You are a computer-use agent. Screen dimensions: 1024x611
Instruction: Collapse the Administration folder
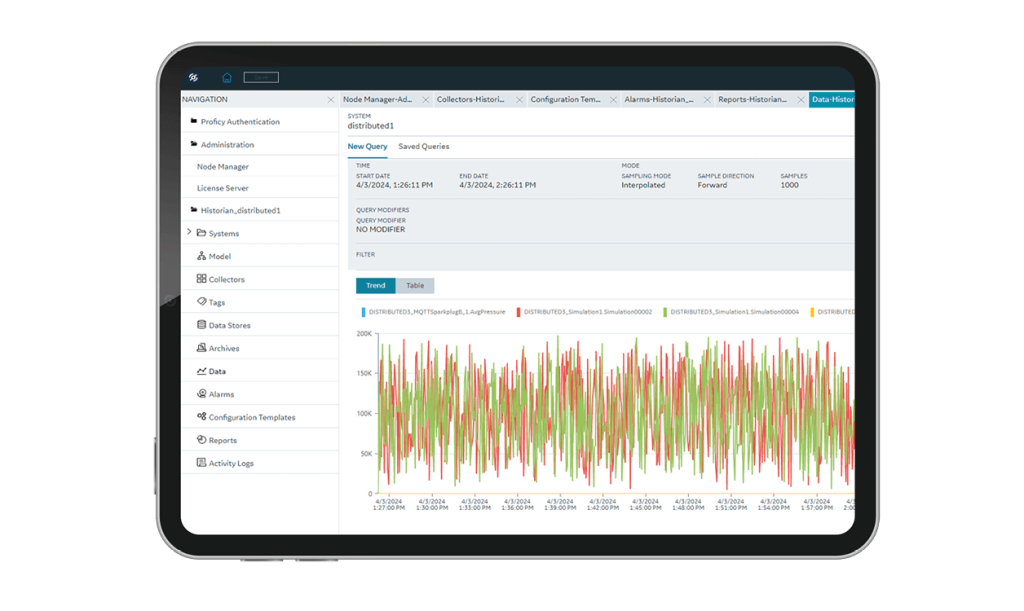tap(194, 145)
